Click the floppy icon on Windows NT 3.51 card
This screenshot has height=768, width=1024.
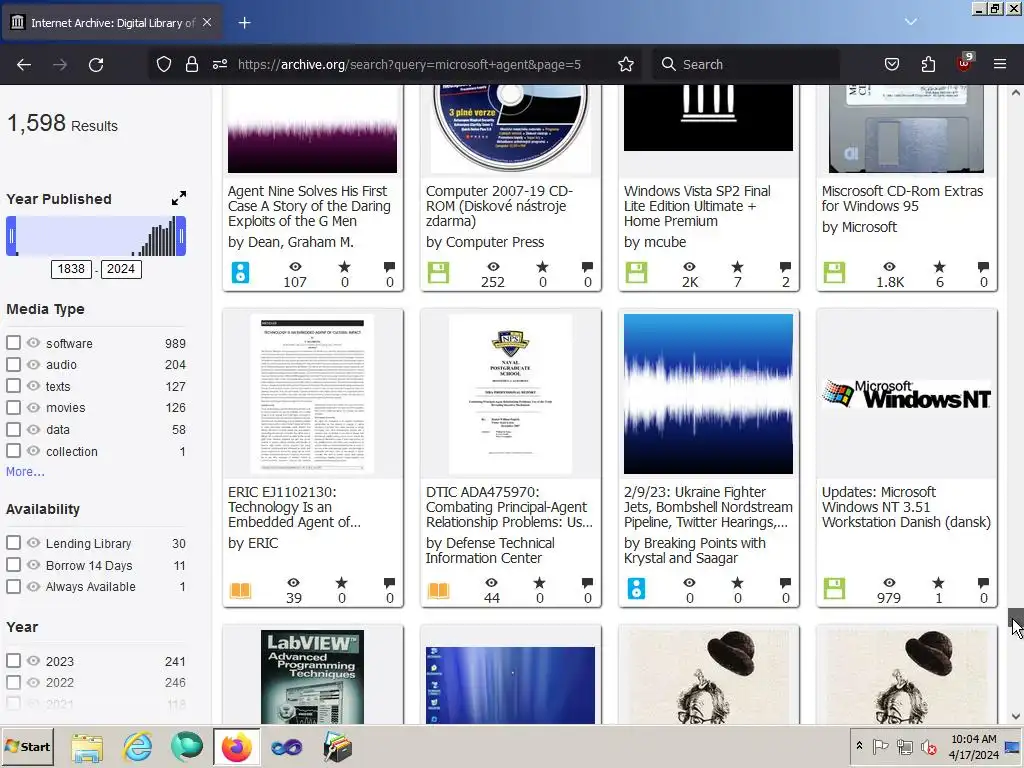pos(834,588)
